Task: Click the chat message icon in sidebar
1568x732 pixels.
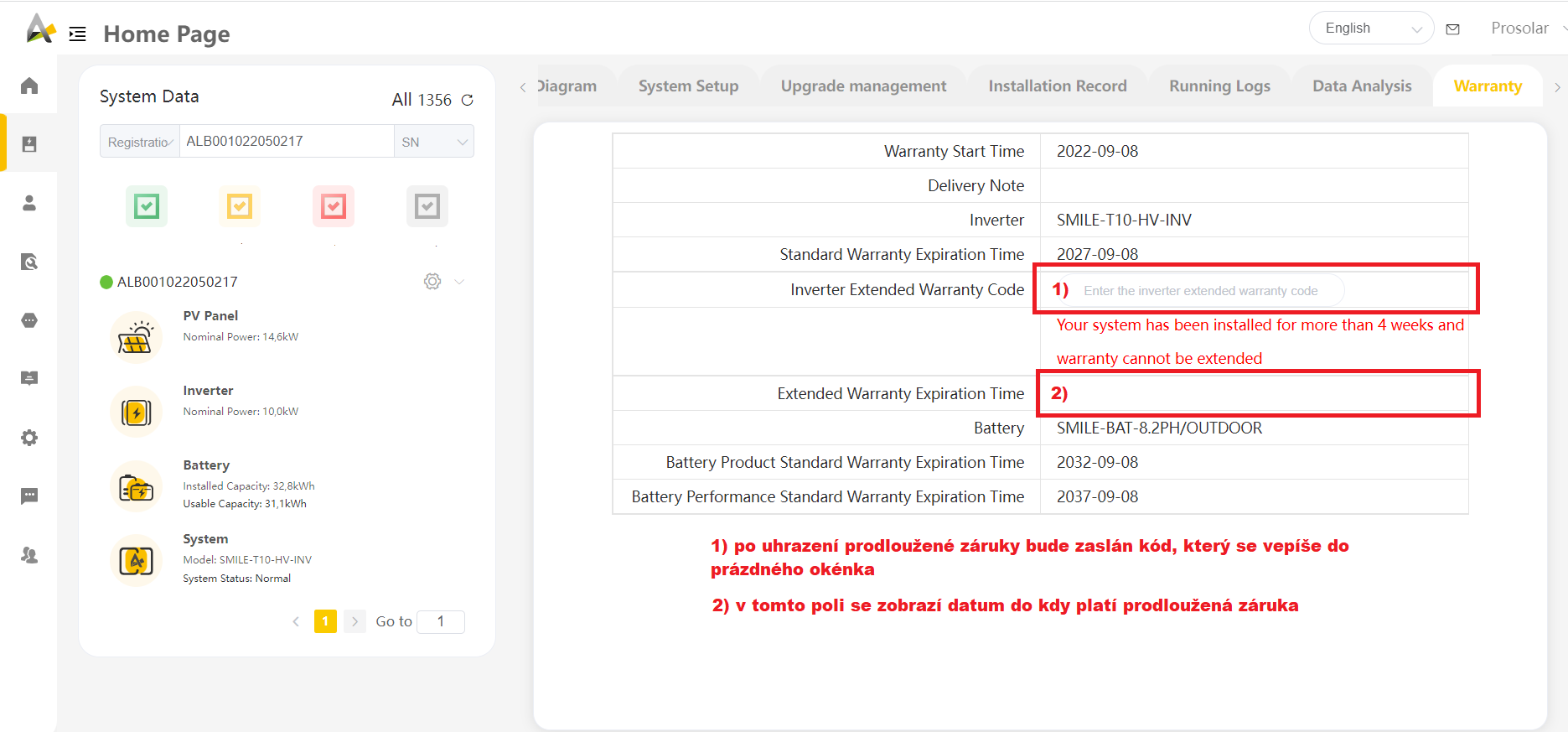Action: click(x=29, y=496)
